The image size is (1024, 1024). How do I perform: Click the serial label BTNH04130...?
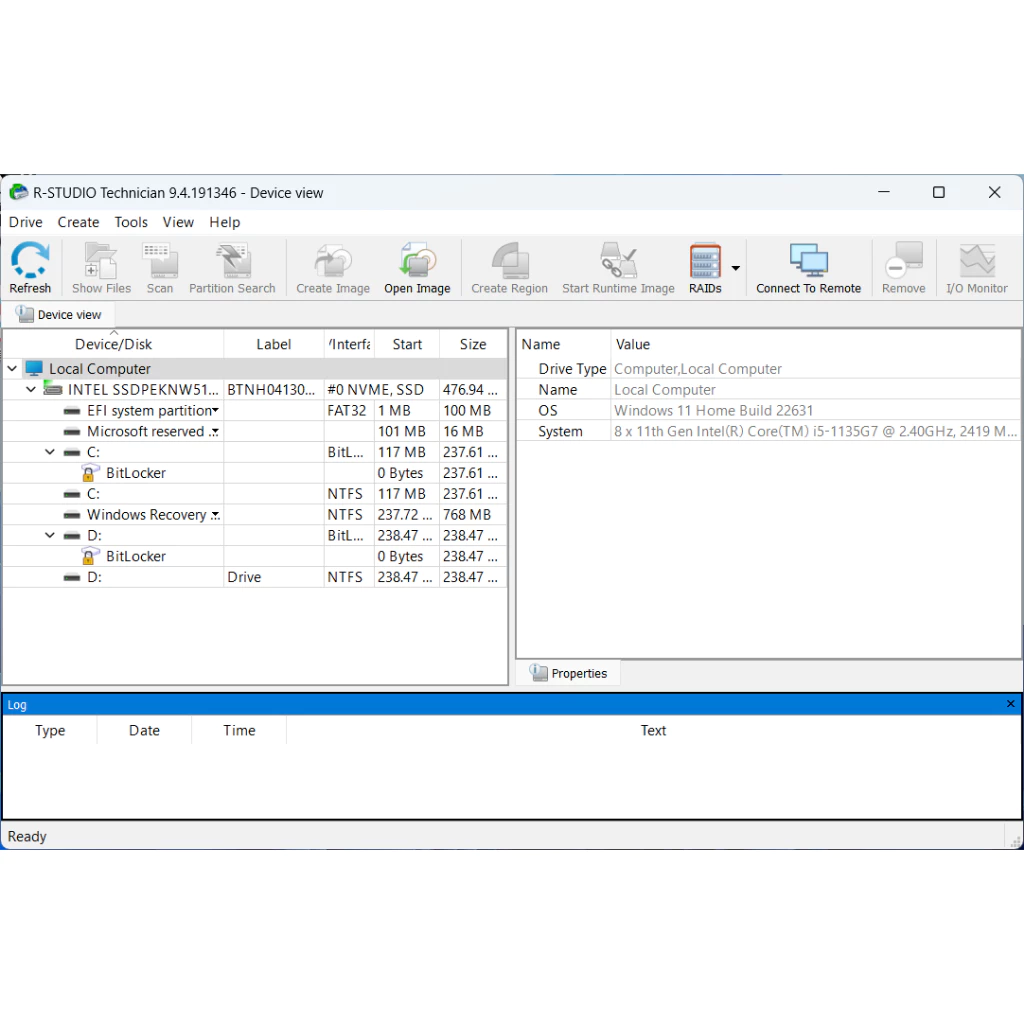[271, 390]
